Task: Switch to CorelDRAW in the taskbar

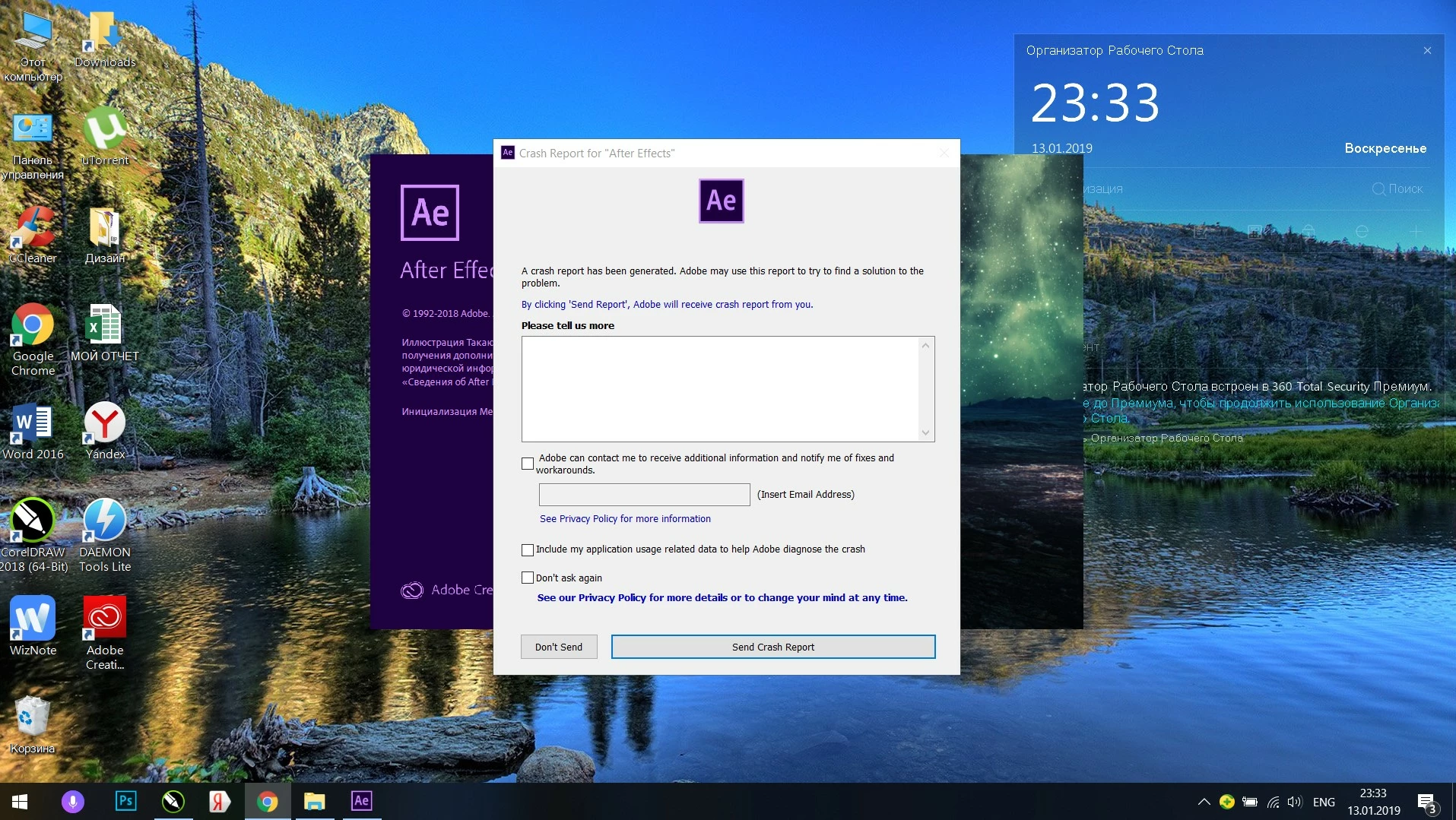Action: coord(173,801)
